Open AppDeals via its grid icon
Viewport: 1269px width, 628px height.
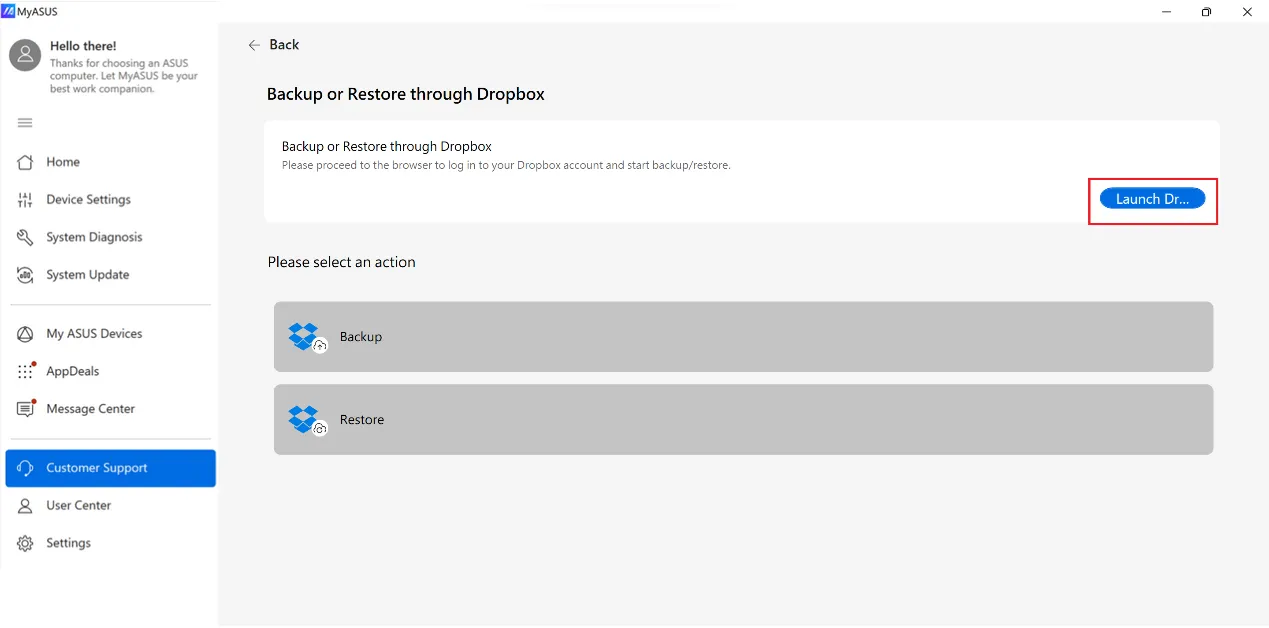click(x=24, y=370)
